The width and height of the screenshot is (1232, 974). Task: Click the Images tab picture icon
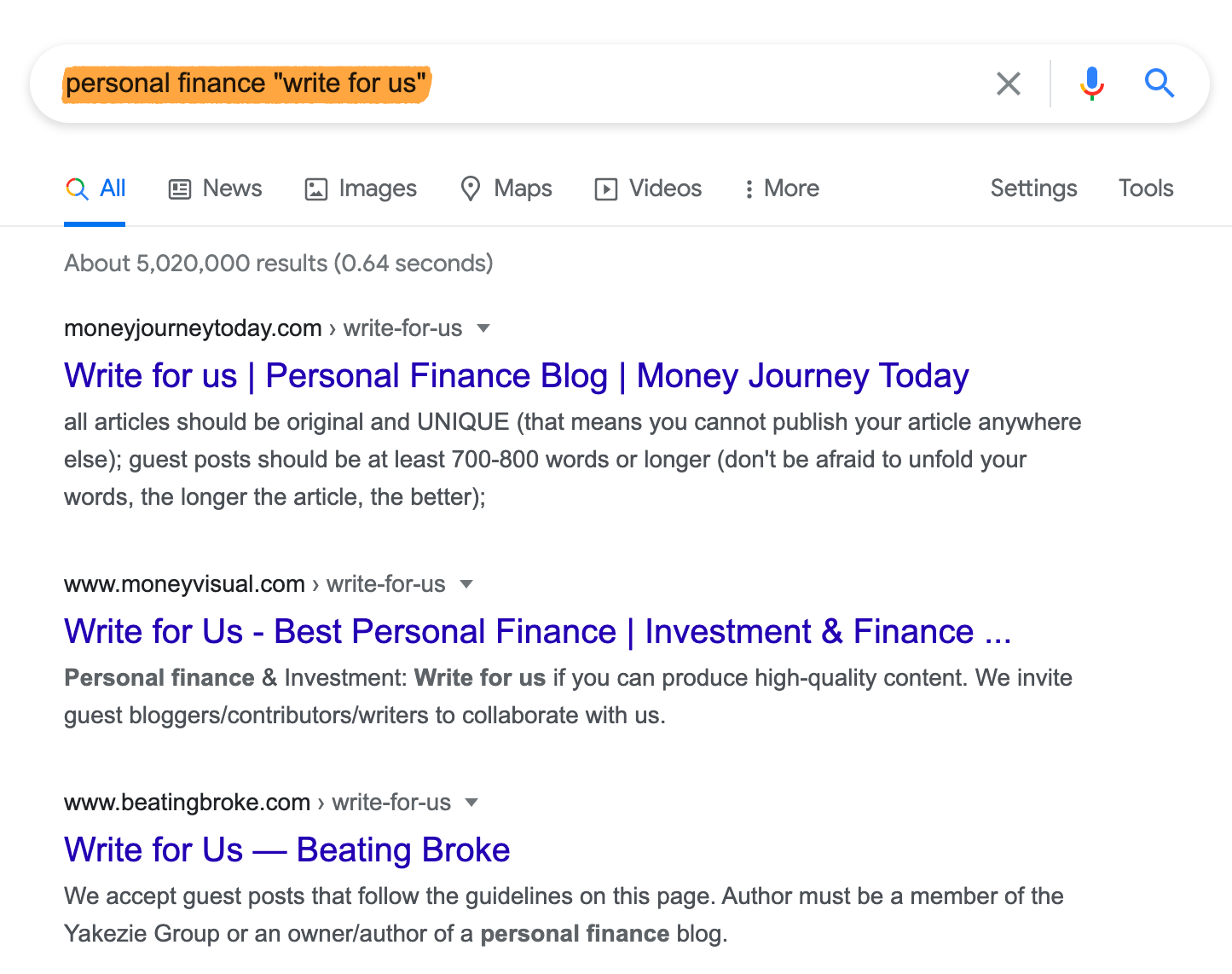pos(316,188)
